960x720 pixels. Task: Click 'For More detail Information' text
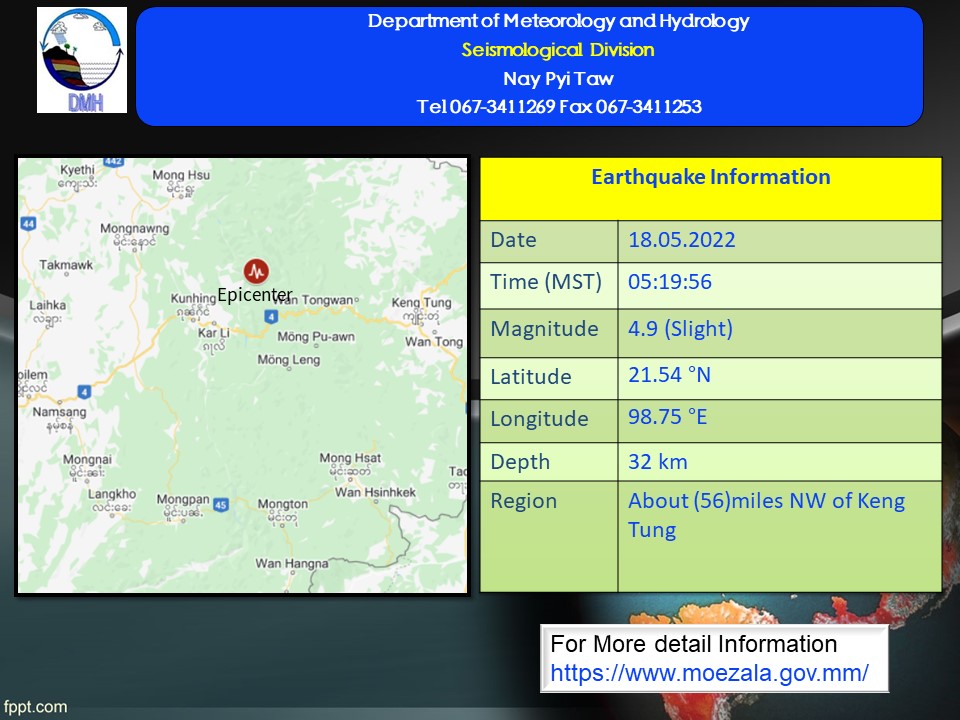[x=694, y=644]
